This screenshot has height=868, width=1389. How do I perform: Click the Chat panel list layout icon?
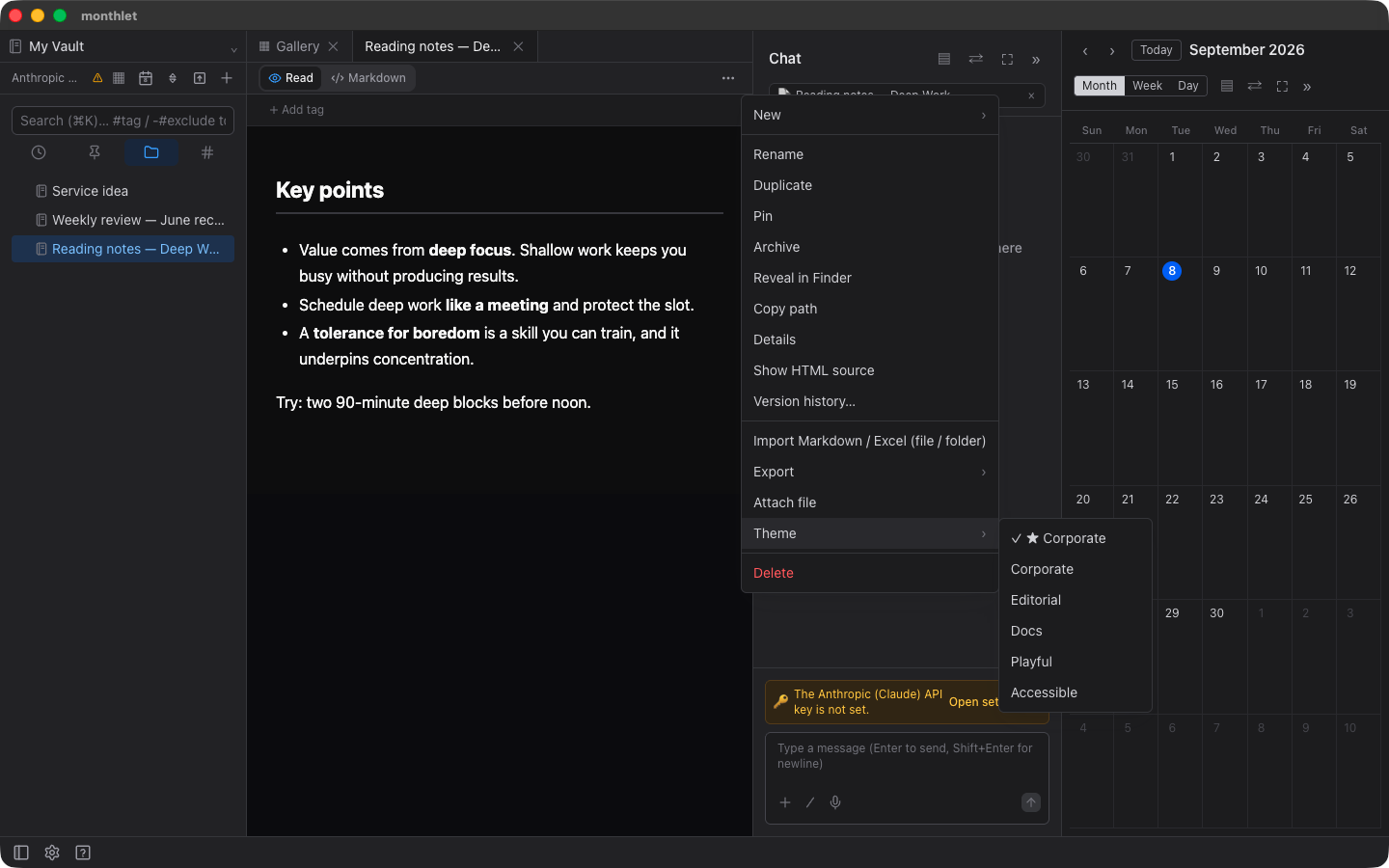pyautogui.click(x=944, y=59)
